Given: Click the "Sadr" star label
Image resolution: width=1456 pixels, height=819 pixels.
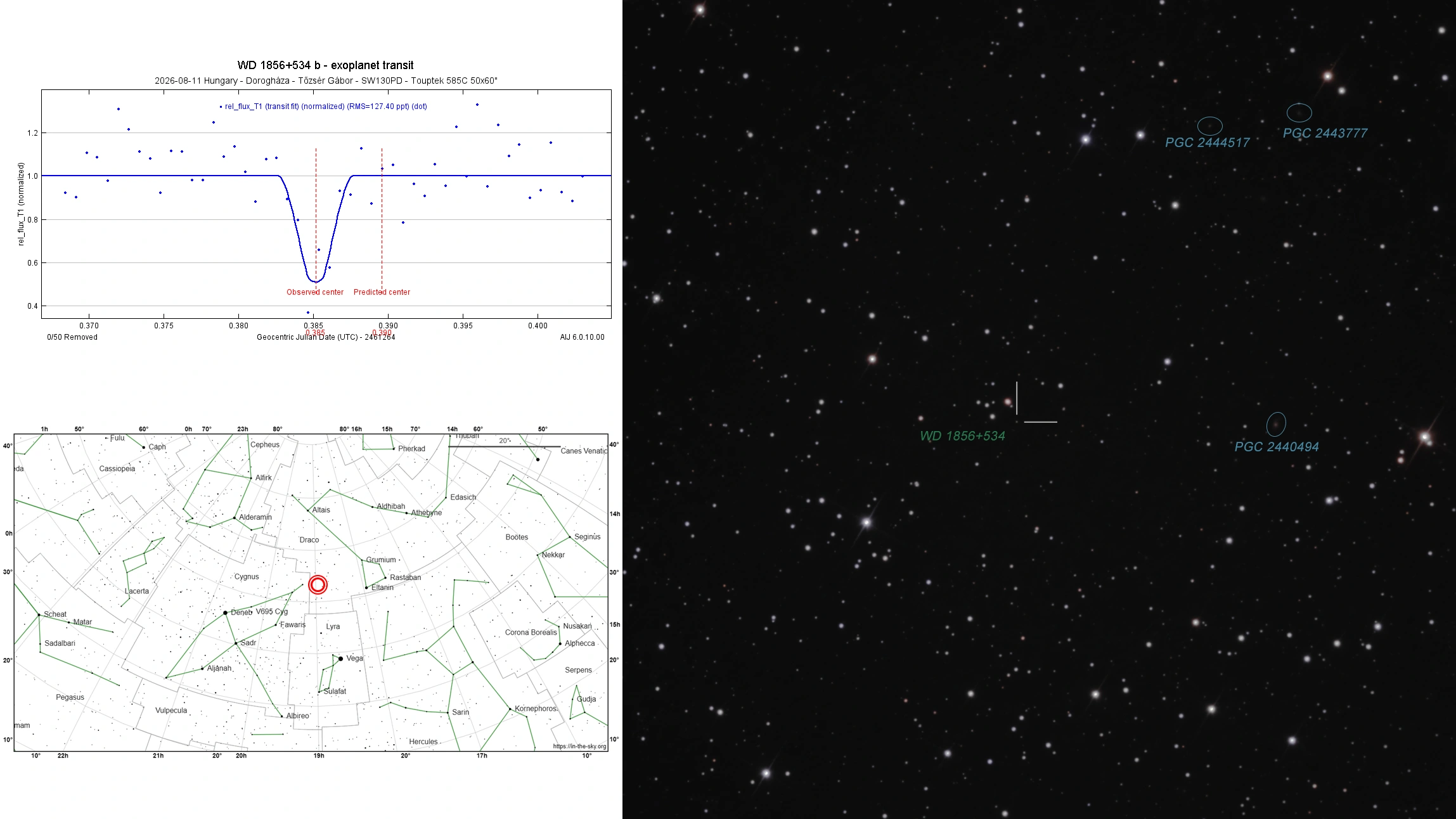Looking at the screenshot, I should click(x=248, y=643).
